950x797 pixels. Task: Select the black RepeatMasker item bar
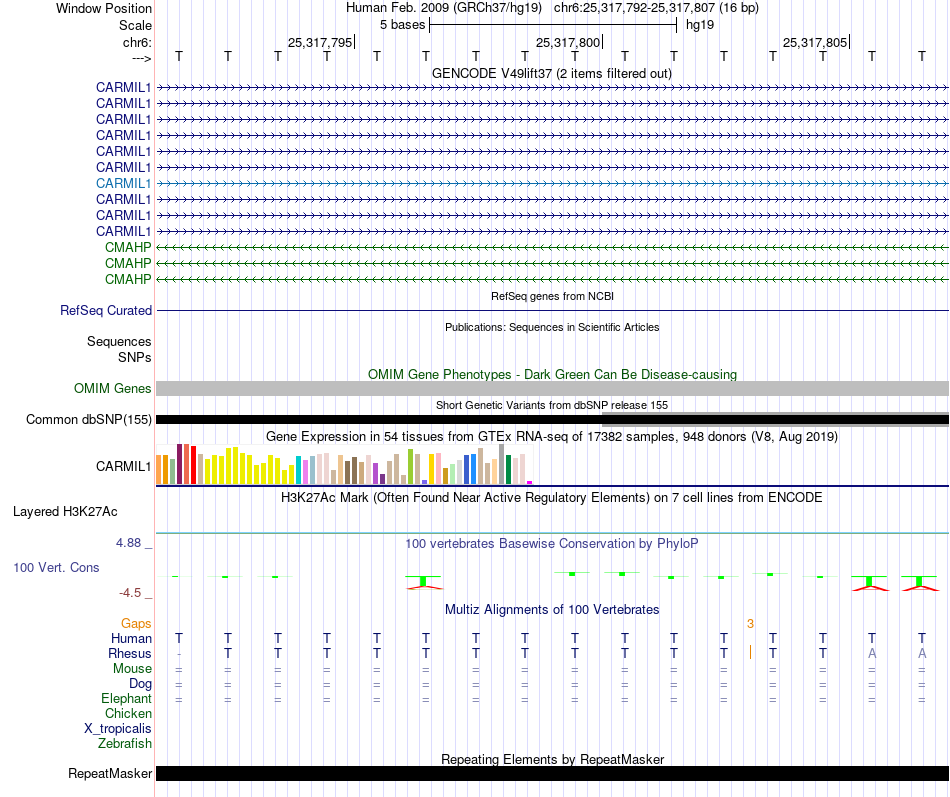pos(552,773)
